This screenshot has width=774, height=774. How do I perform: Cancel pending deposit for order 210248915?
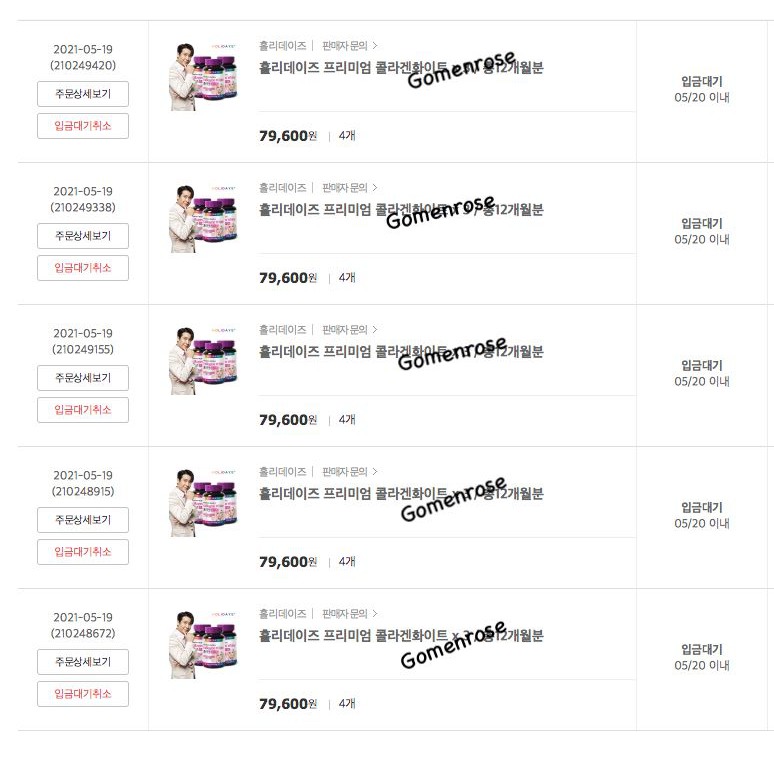pyautogui.click(x=83, y=552)
